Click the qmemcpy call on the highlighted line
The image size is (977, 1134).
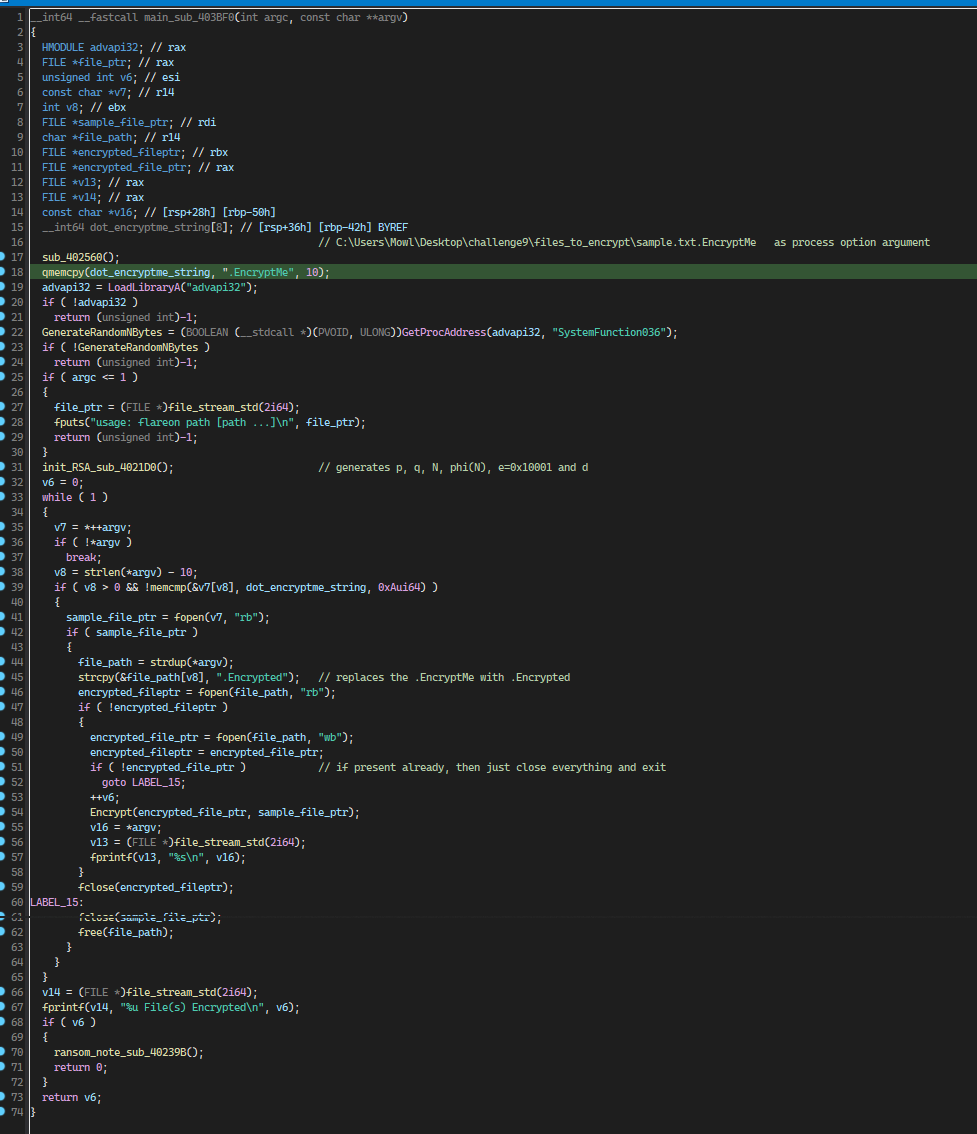63,272
